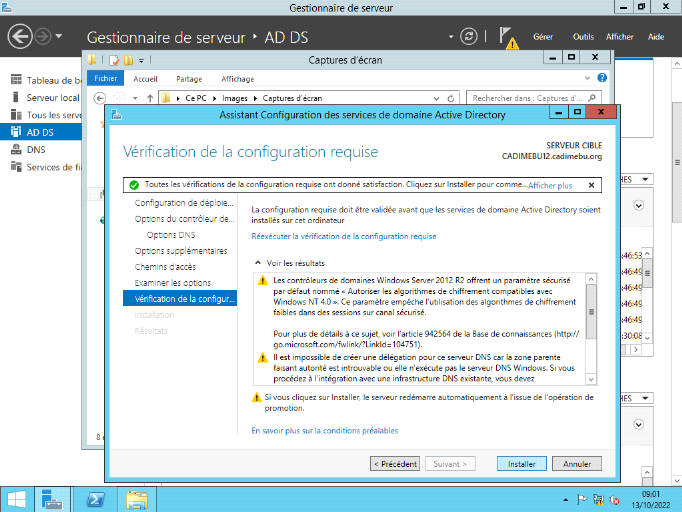Click Images in the Explorer address path

coord(235,98)
